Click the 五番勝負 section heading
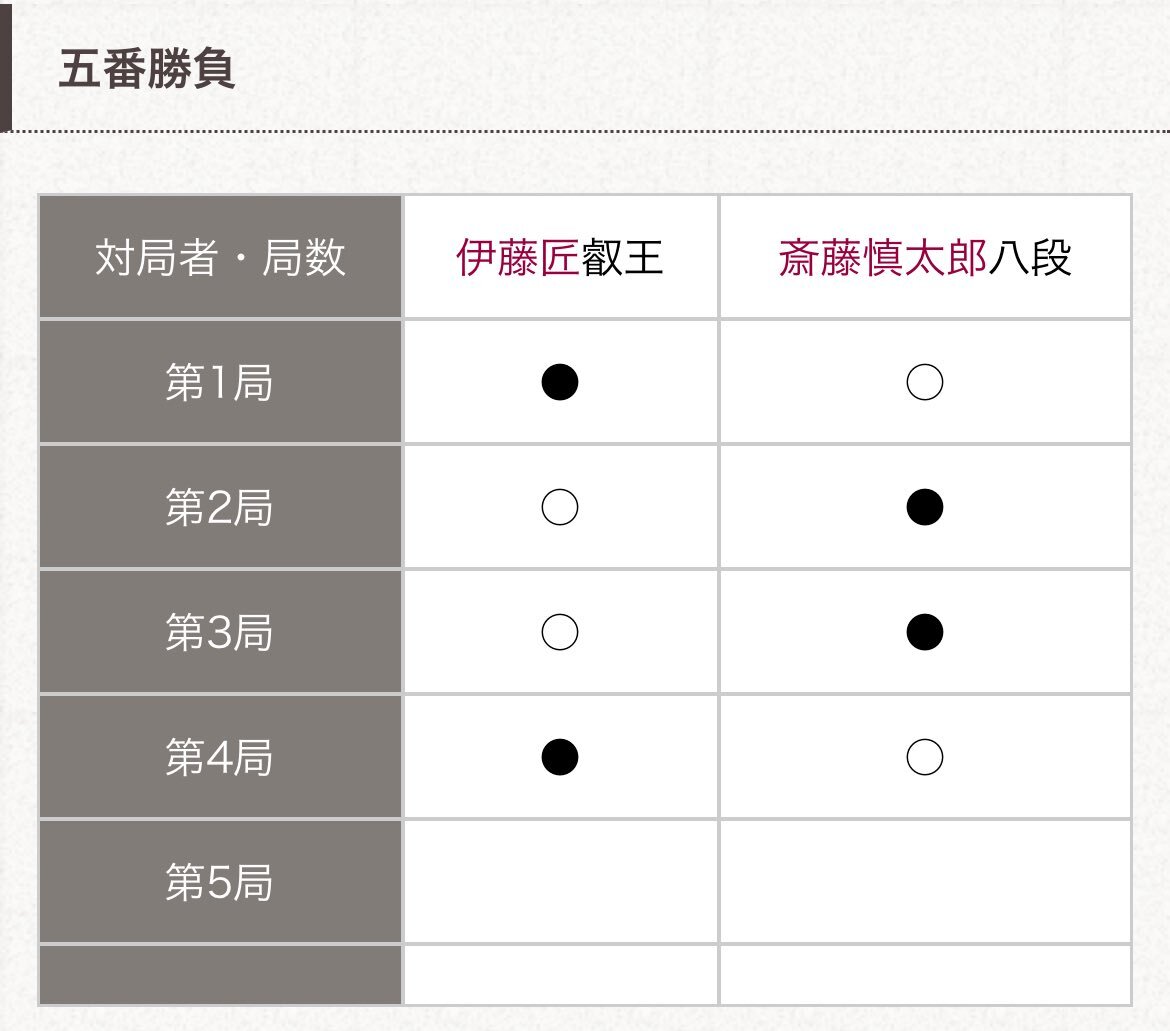Viewport: 1170px width, 1031px height. point(147,69)
